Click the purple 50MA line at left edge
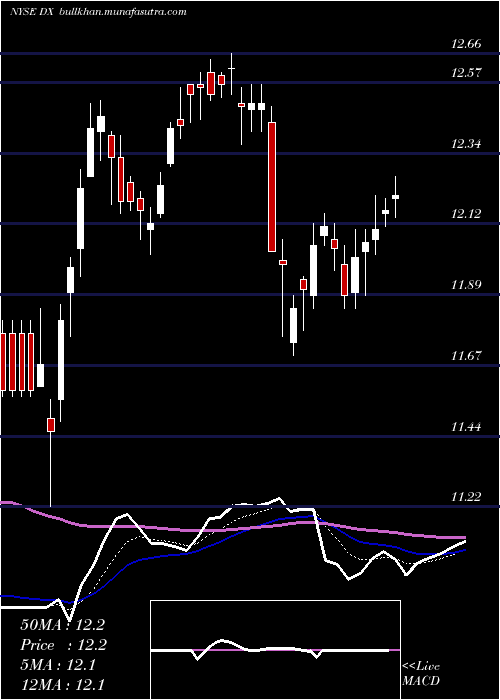Image resolution: width=500 pixels, height=700 pixels. pos(9,504)
